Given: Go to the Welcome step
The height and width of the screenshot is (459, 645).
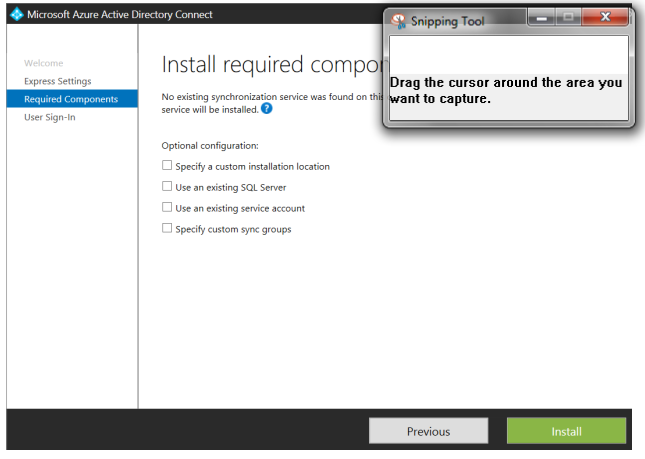Looking at the screenshot, I should (44, 63).
